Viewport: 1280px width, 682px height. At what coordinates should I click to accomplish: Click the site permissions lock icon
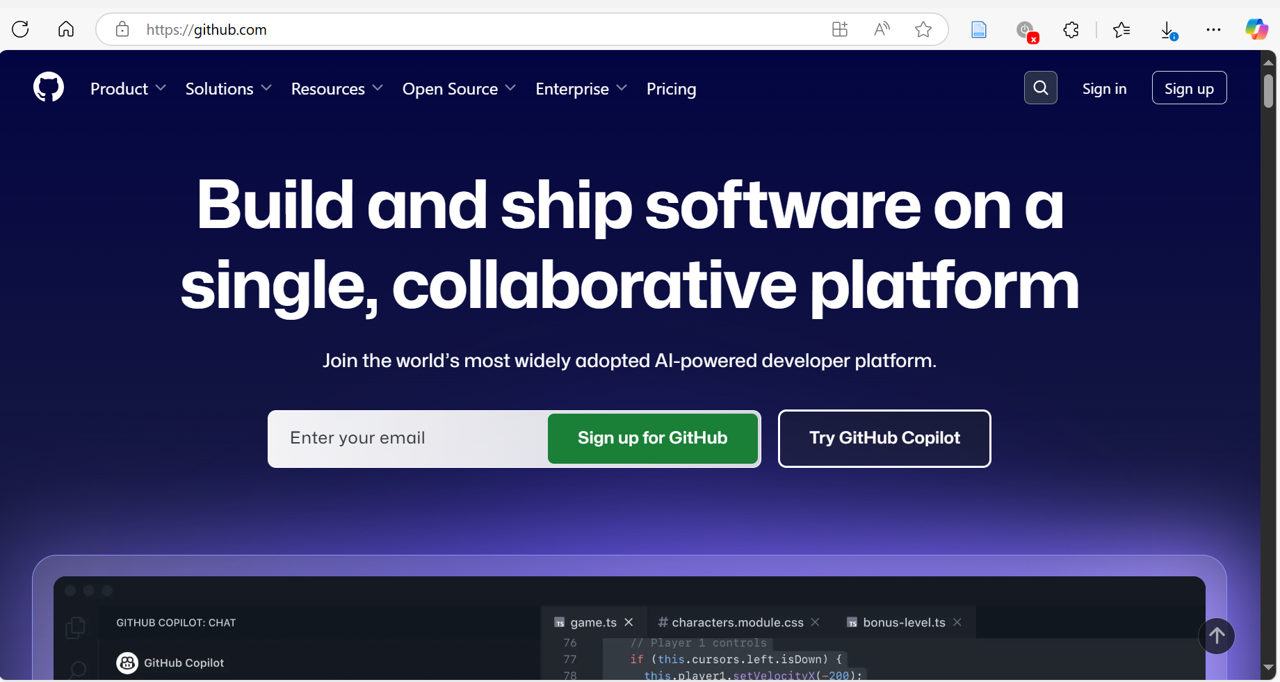coord(122,29)
